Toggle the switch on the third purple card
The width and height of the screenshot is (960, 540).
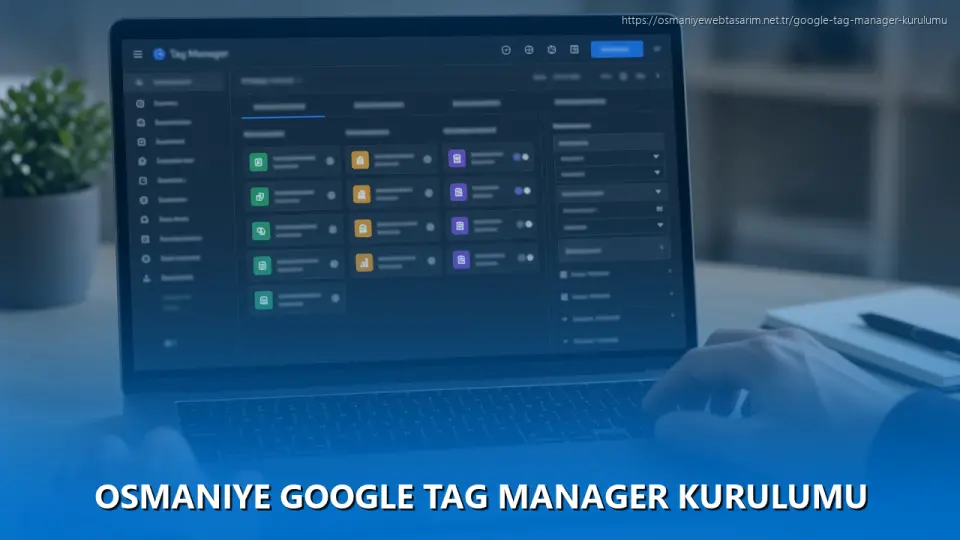coord(525,225)
